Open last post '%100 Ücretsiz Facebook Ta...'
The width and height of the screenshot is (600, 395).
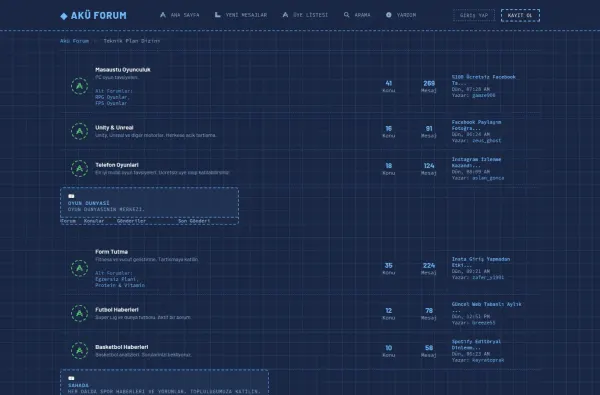[x=484, y=80]
